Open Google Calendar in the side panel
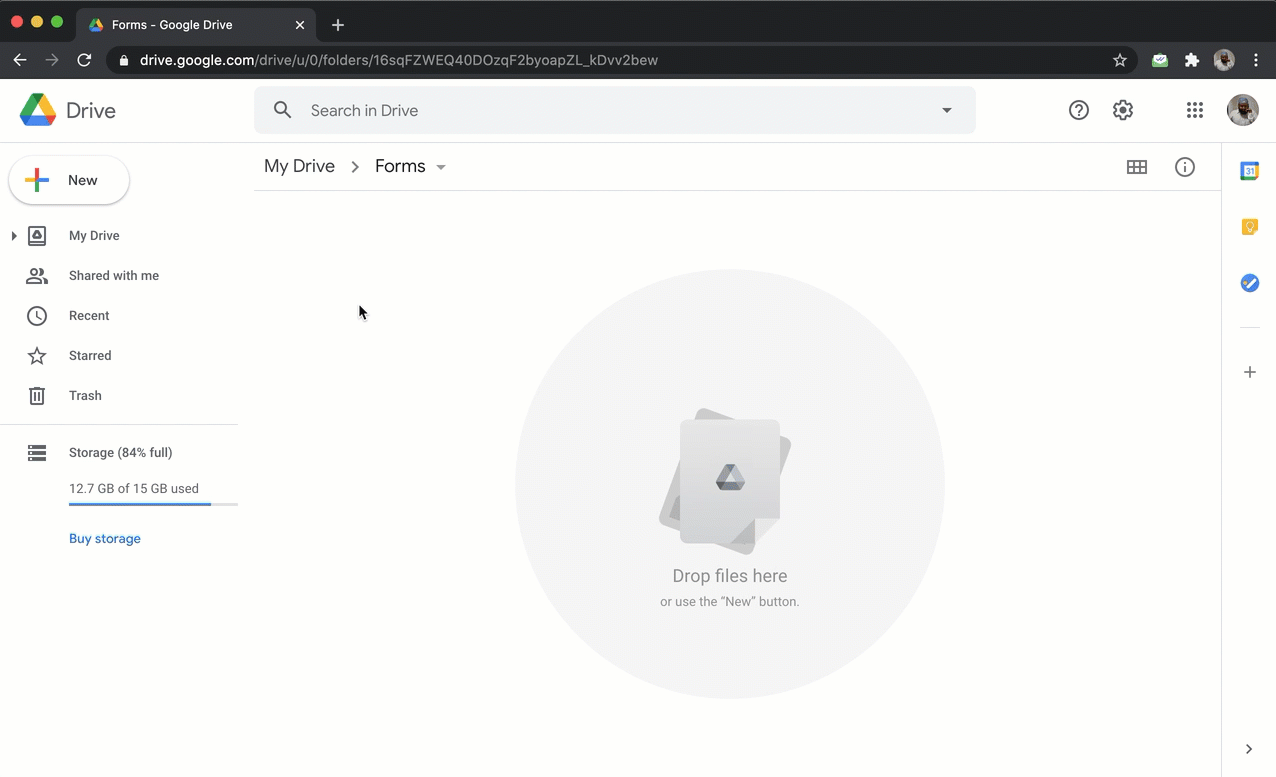1276x777 pixels. tap(1249, 171)
